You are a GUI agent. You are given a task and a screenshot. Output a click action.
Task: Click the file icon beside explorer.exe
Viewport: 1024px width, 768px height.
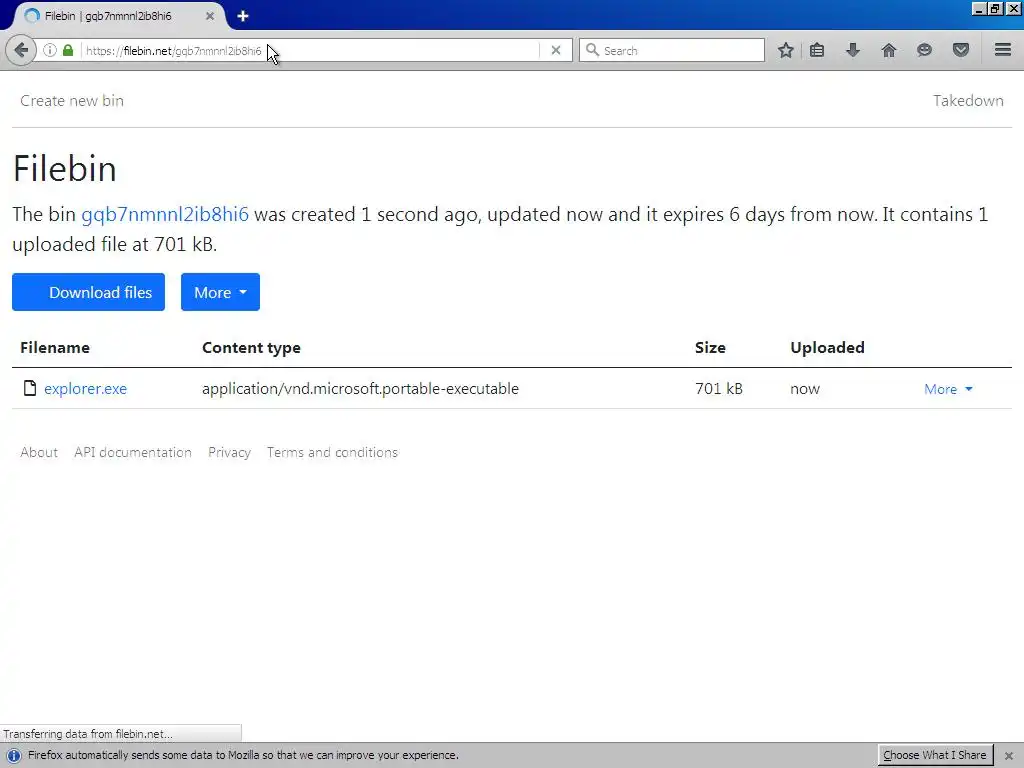click(30, 389)
